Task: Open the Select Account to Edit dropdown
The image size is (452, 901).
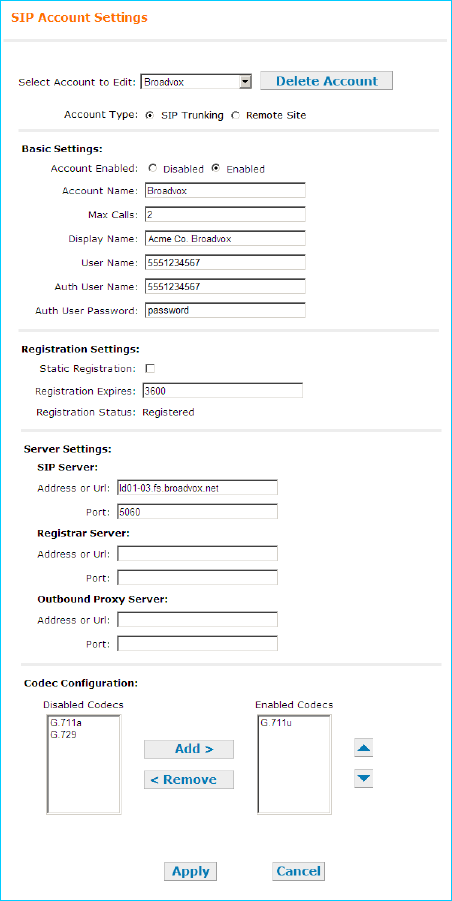Action: [x=196, y=82]
